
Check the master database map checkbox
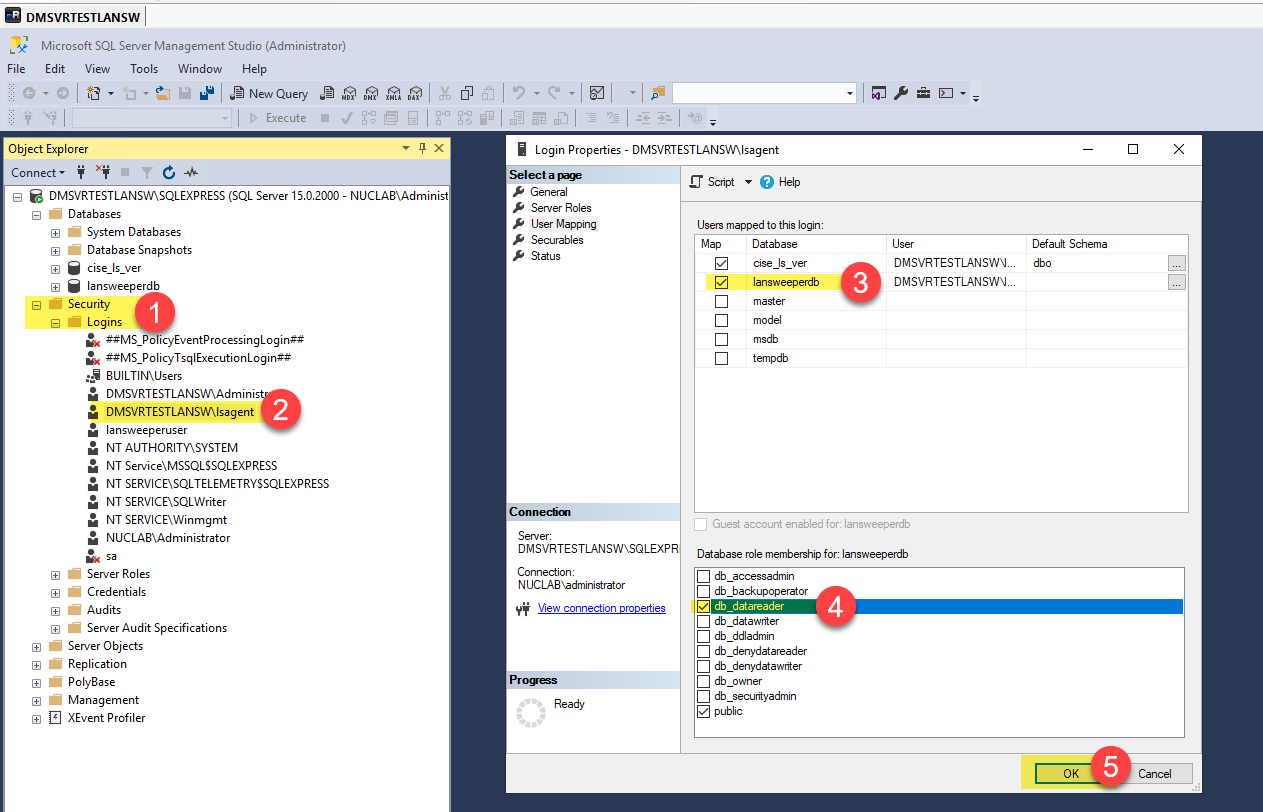click(721, 301)
